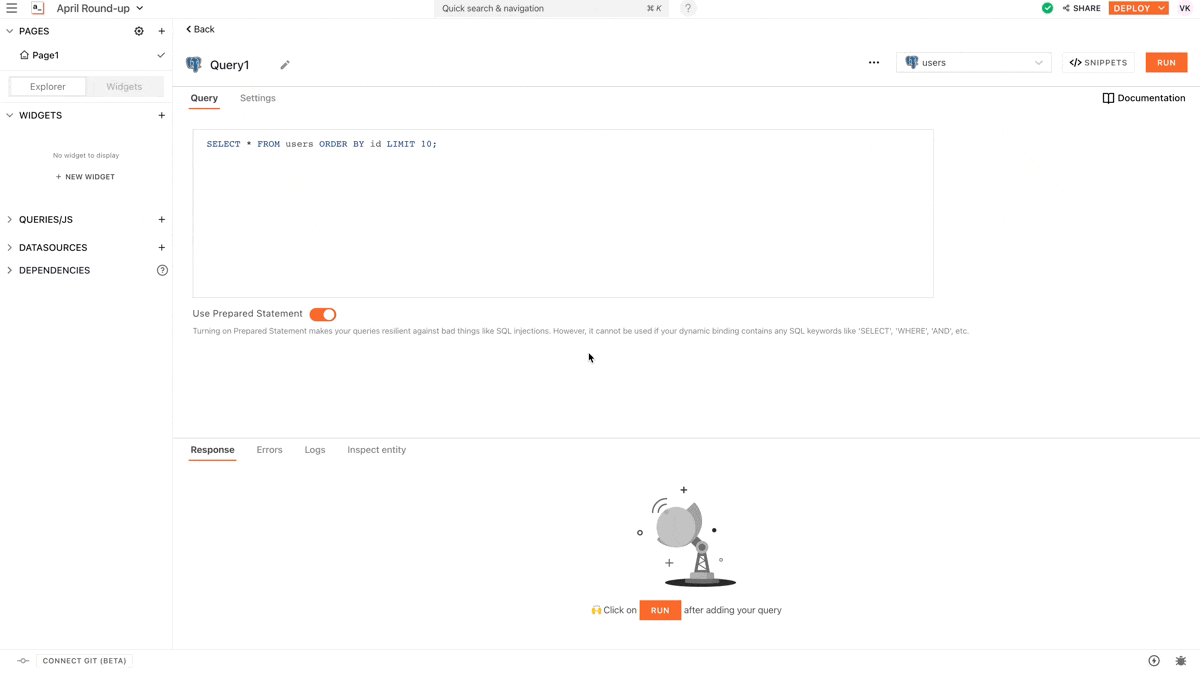Open the three-dot query options menu
The height and width of the screenshot is (673, 1200).
point(873,62)
